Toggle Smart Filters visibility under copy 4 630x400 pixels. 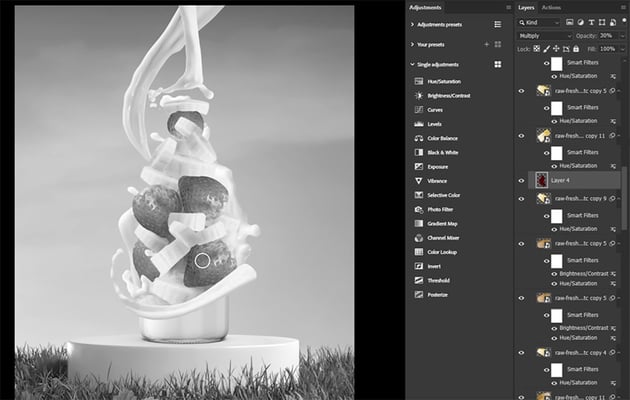coord(546,370)
